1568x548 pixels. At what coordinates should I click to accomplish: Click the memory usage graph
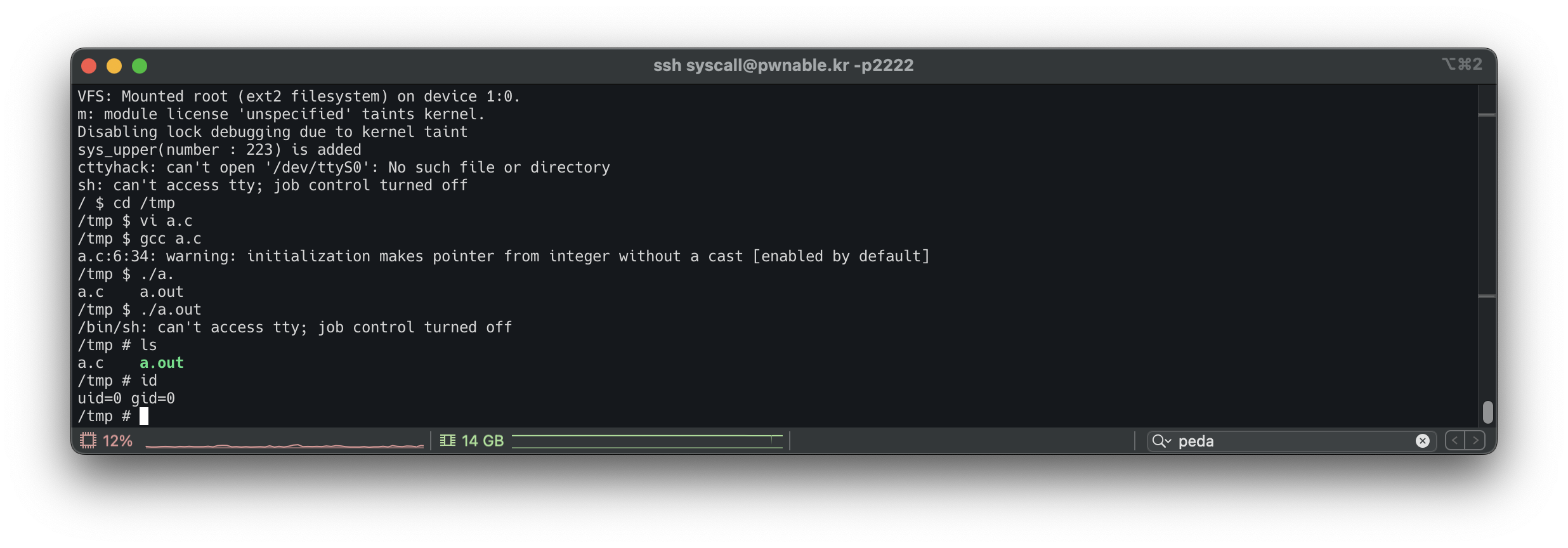pyautogui.click(x=647, y=441)
